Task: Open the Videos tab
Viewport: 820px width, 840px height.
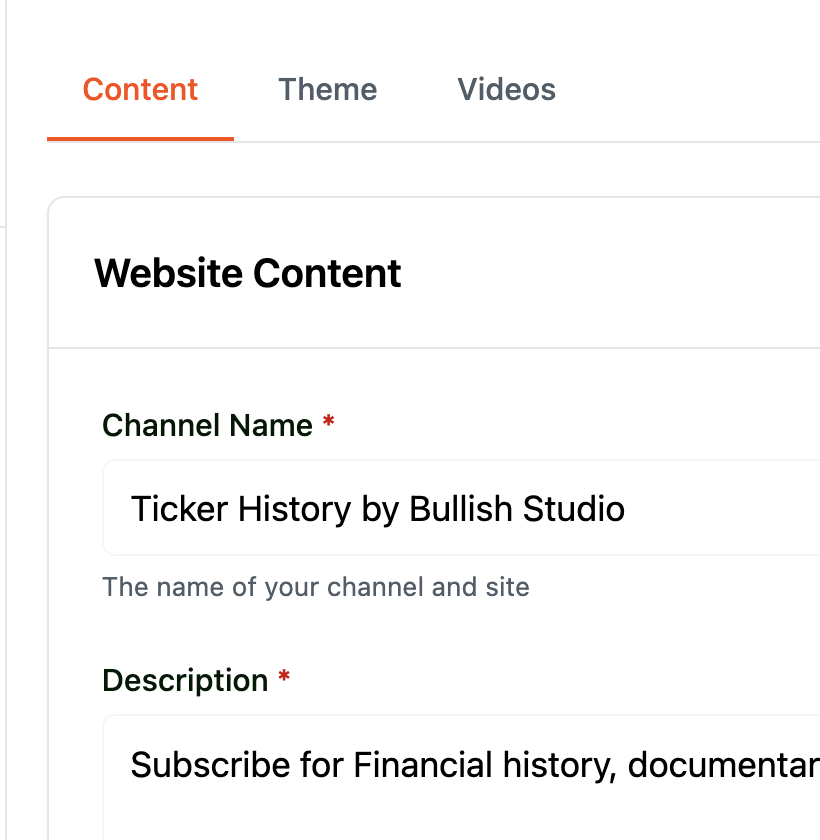Action: pyautogui.click(x=506, y=89)
